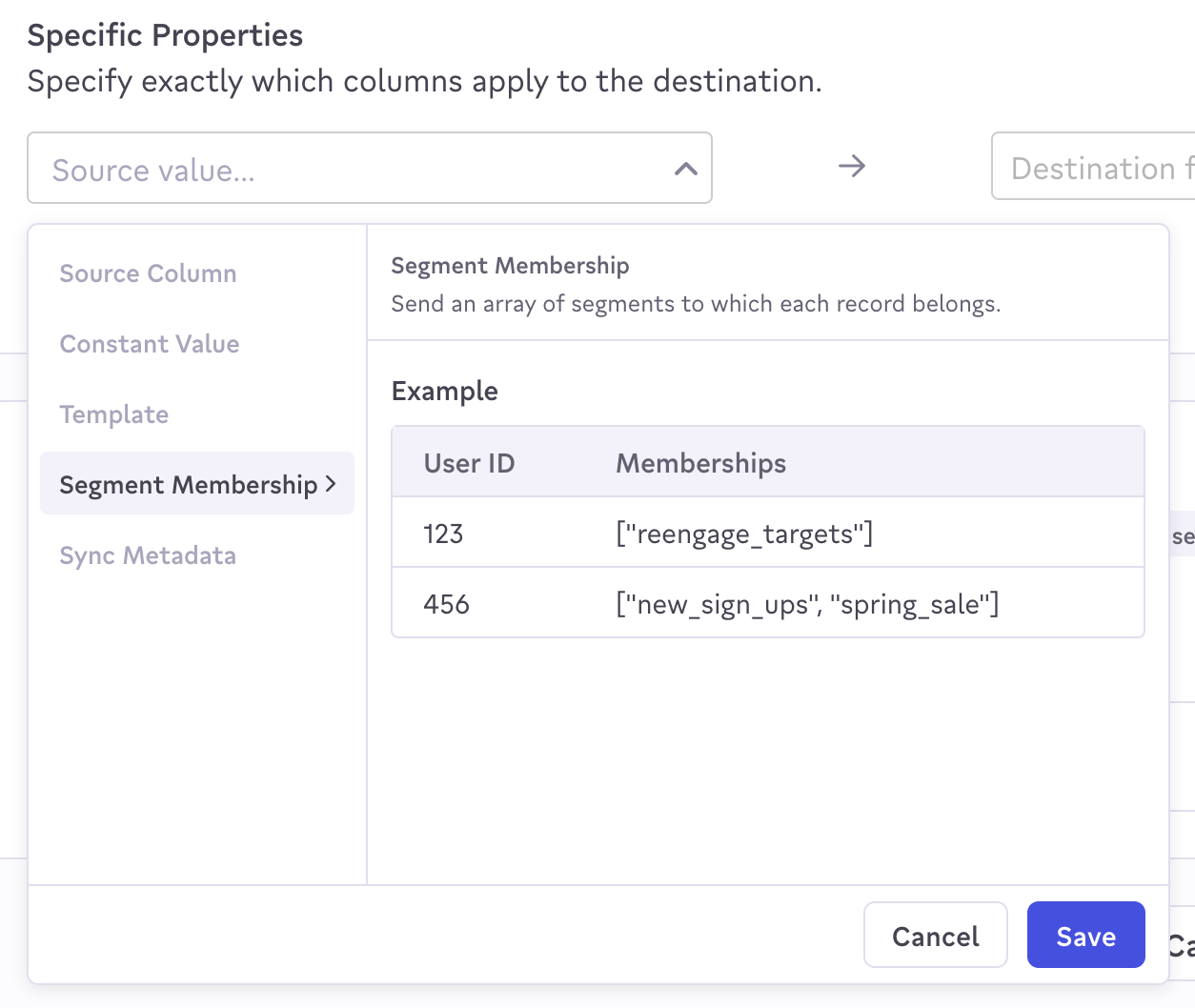Click the right arrow mapping icon
Viewport: 1195px width, 1008px height.
851,167
